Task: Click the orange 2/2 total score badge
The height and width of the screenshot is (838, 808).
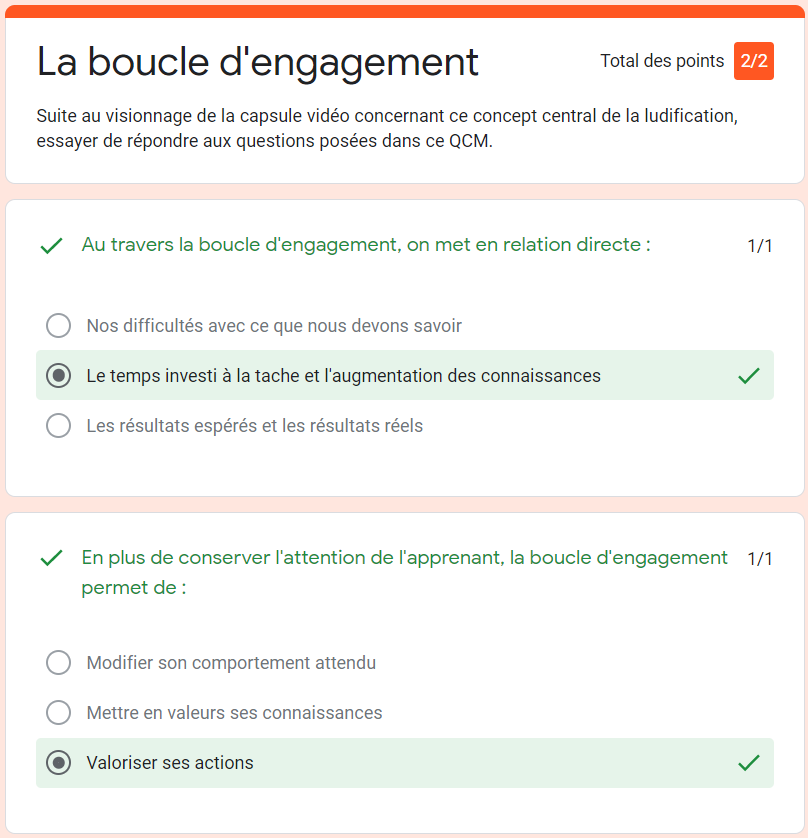Action: point(753,61)
